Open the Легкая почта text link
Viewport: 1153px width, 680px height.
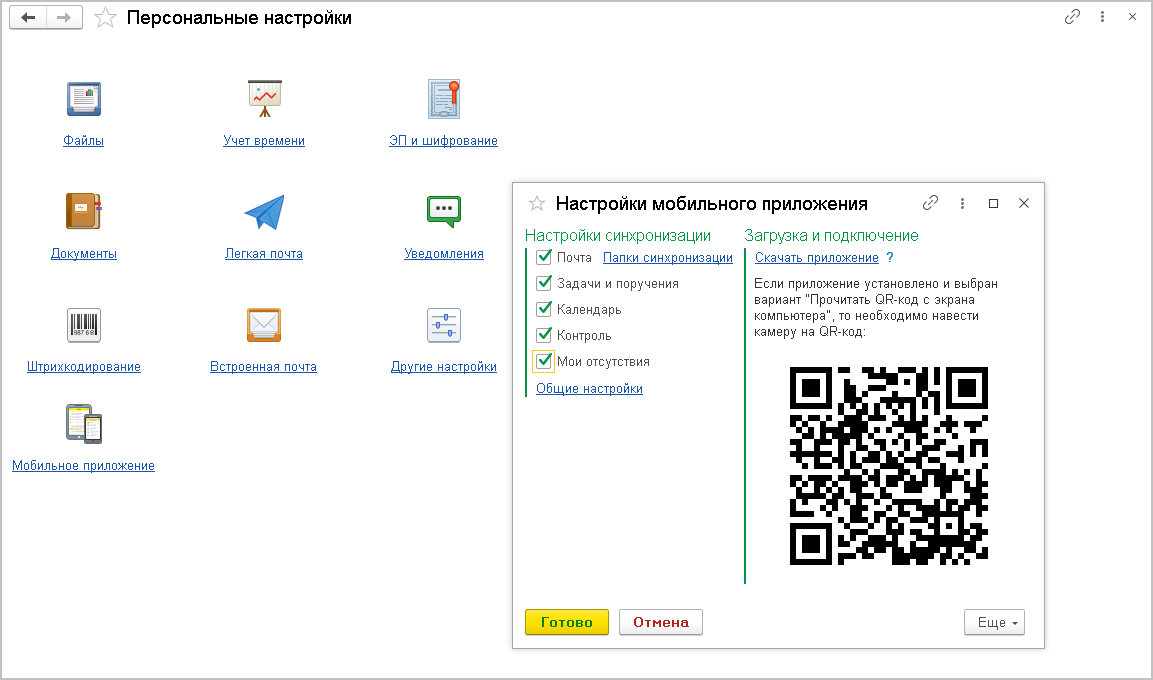(264, 254)
